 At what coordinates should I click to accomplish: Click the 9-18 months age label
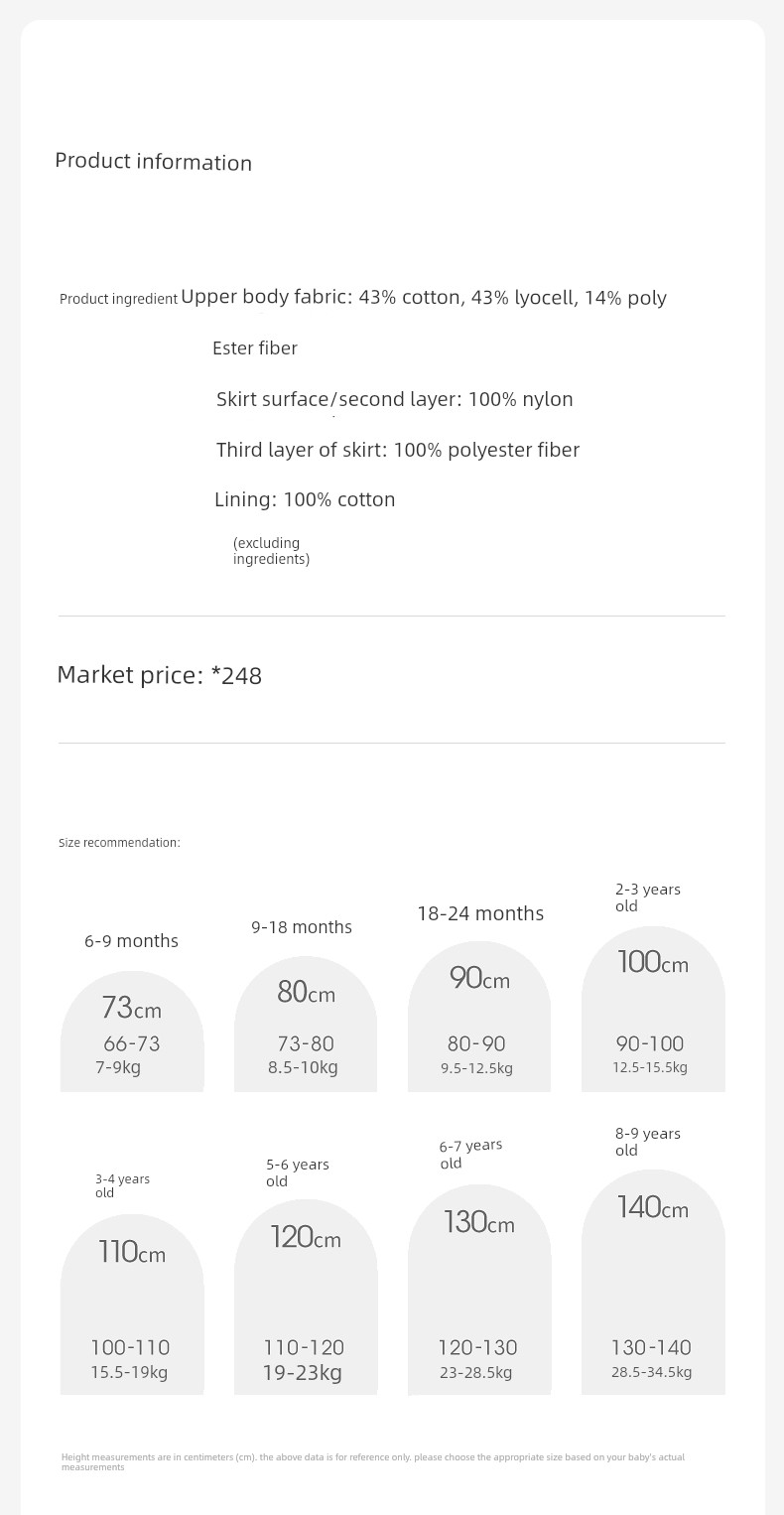pos(302,927)
